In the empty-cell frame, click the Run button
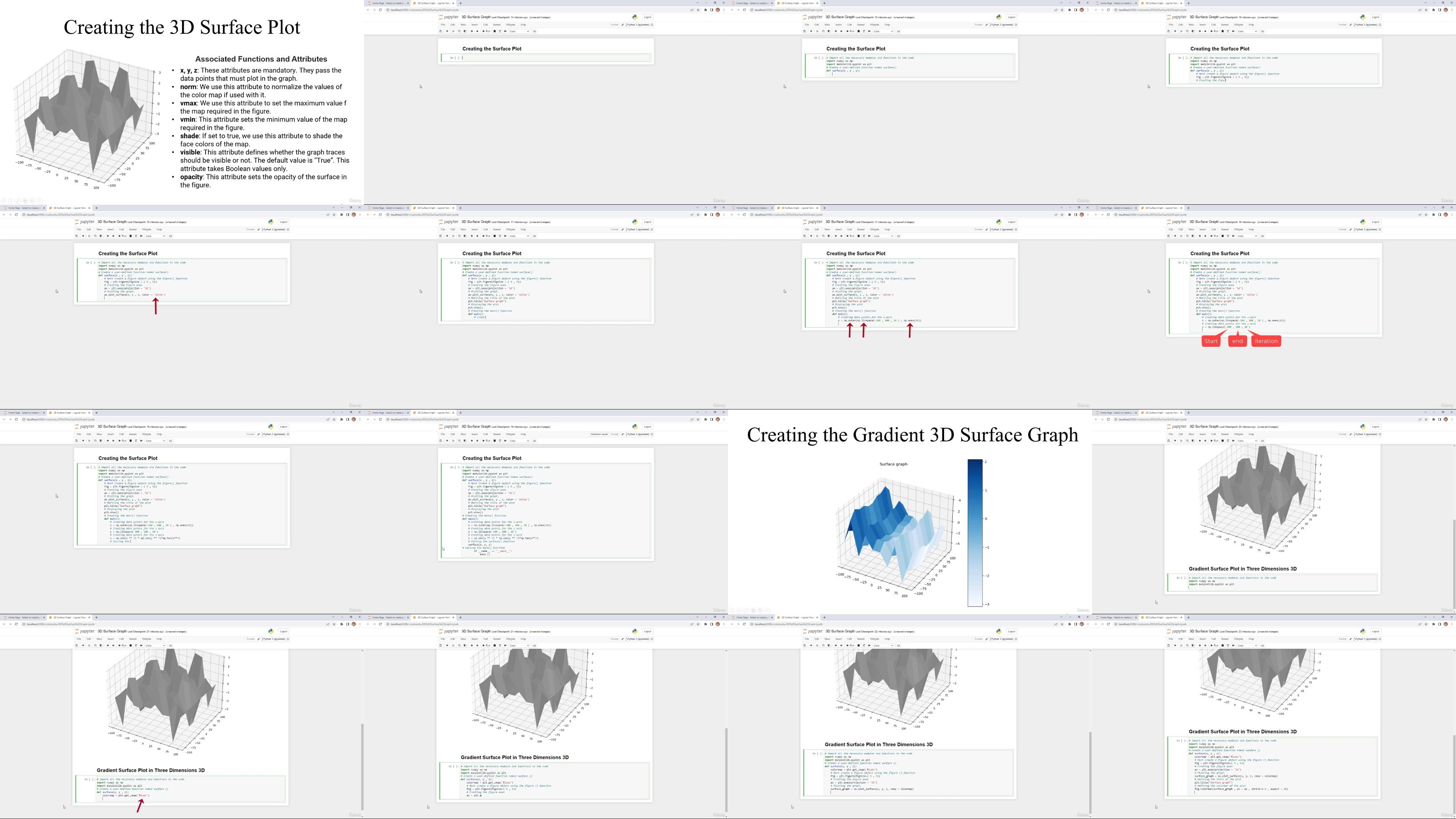The height and width of the screenshot is (819, 1456). pyautogui.click(x=487, y=31)
